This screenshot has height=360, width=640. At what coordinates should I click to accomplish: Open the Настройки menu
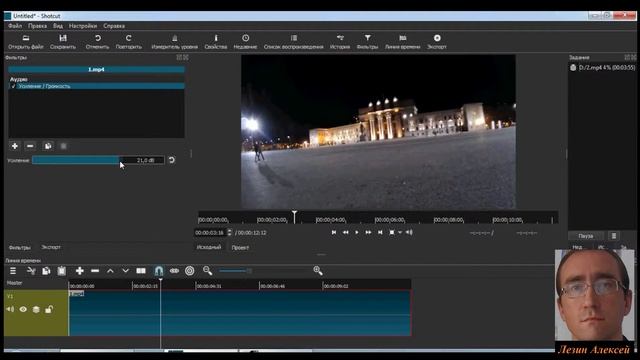(x=83, y=26)
